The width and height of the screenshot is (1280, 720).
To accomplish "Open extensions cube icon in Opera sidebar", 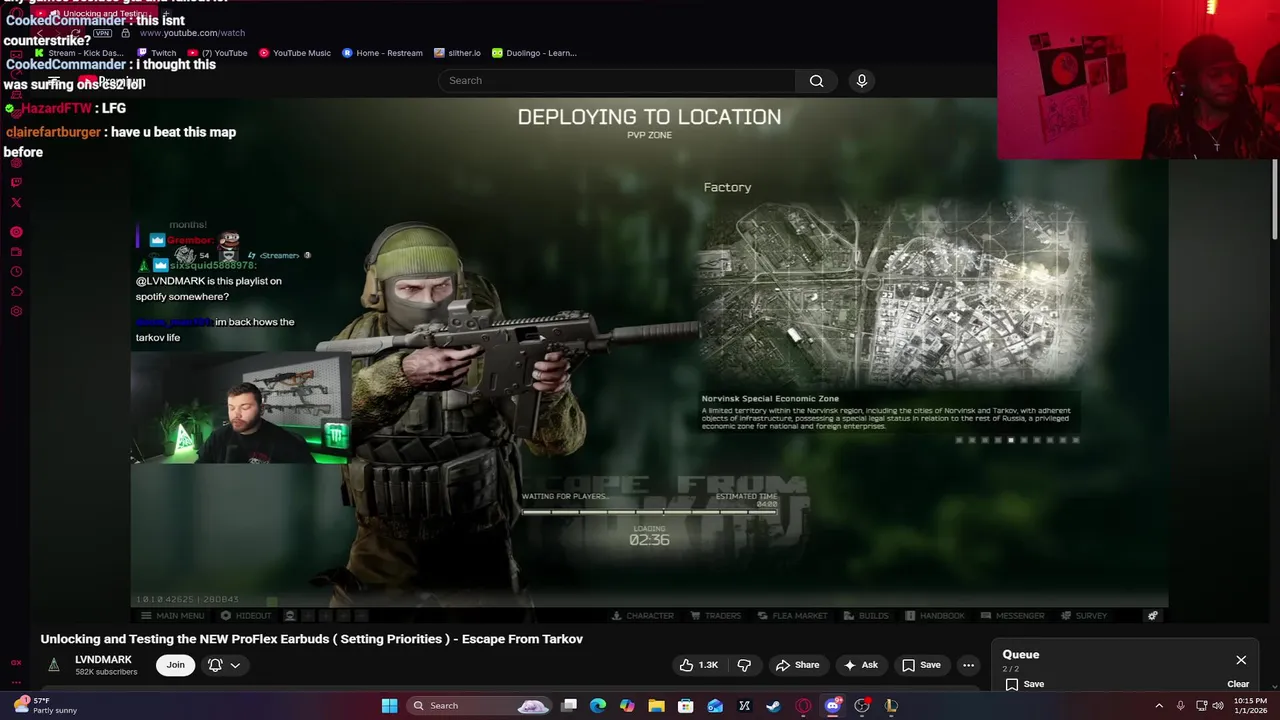I will [x=16, y=292].
